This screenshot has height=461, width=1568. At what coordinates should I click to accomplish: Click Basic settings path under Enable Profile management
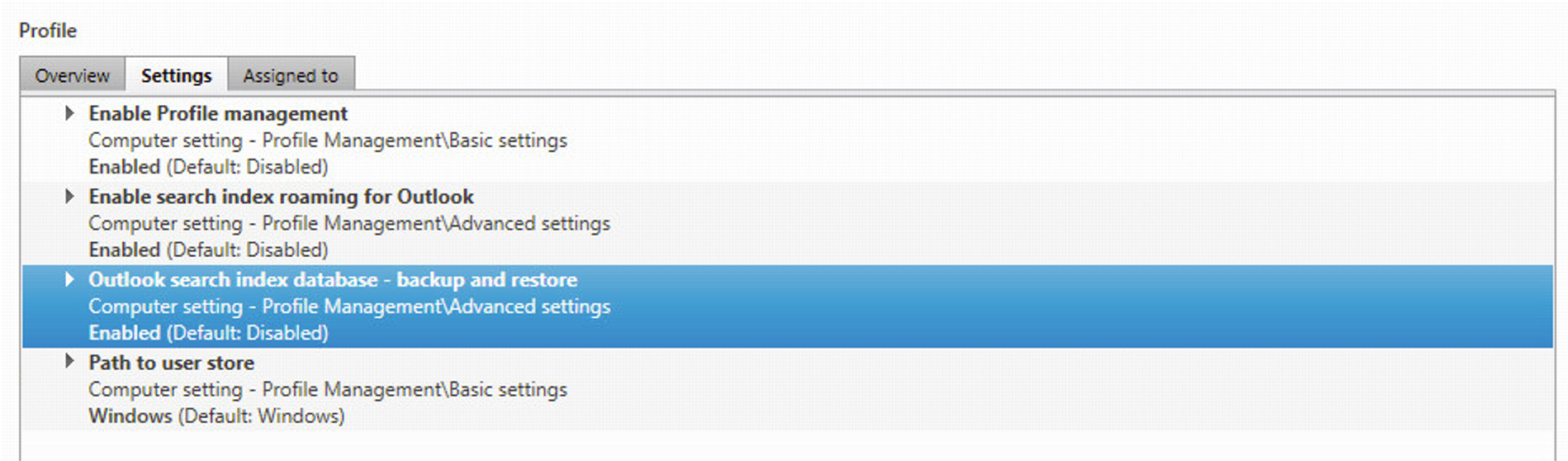click(x=328, y=140)
